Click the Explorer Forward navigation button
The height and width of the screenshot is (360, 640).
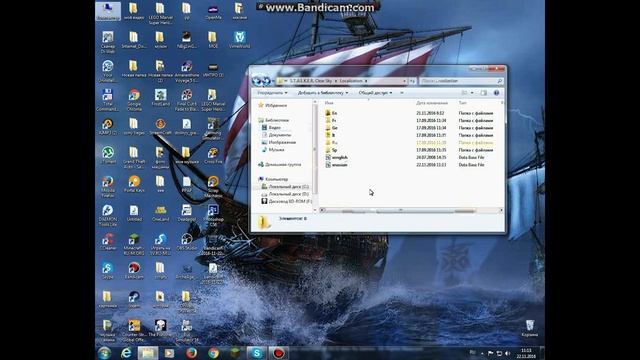pyautogui.click(x=267, y=81)
